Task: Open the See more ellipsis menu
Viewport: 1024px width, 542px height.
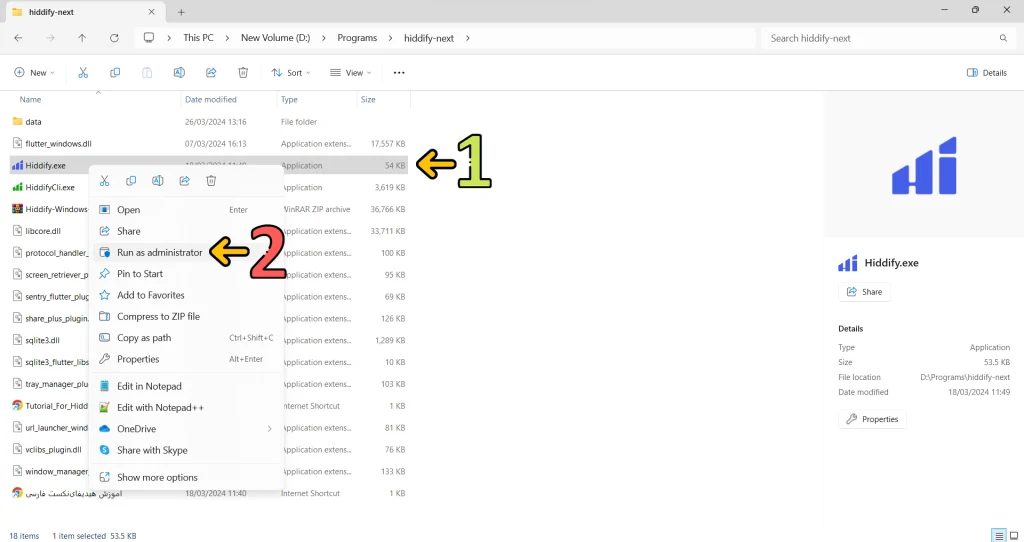Action: click(399, 72)
